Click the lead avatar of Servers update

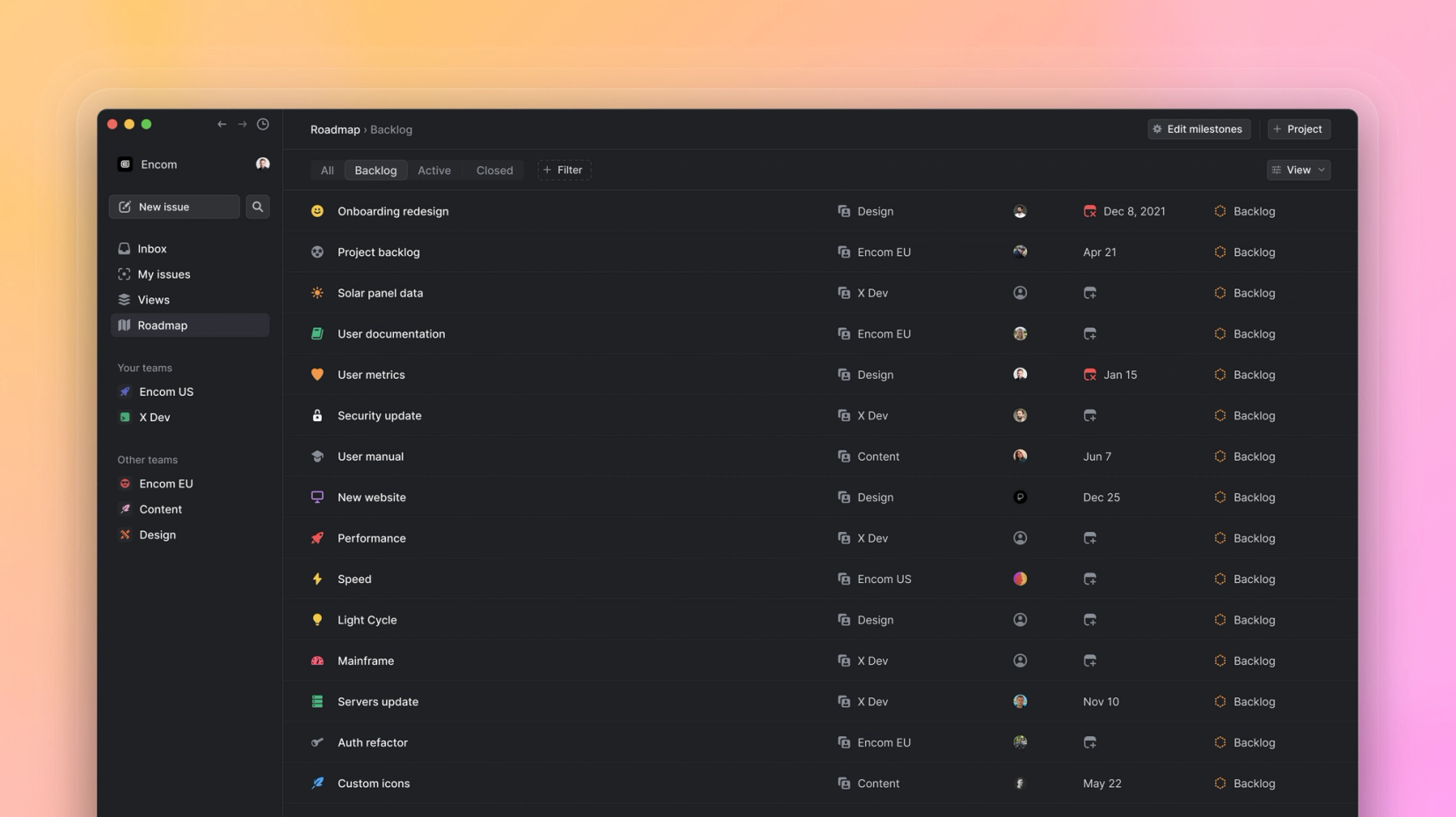pyautogui.click(x=1020, y=702)
